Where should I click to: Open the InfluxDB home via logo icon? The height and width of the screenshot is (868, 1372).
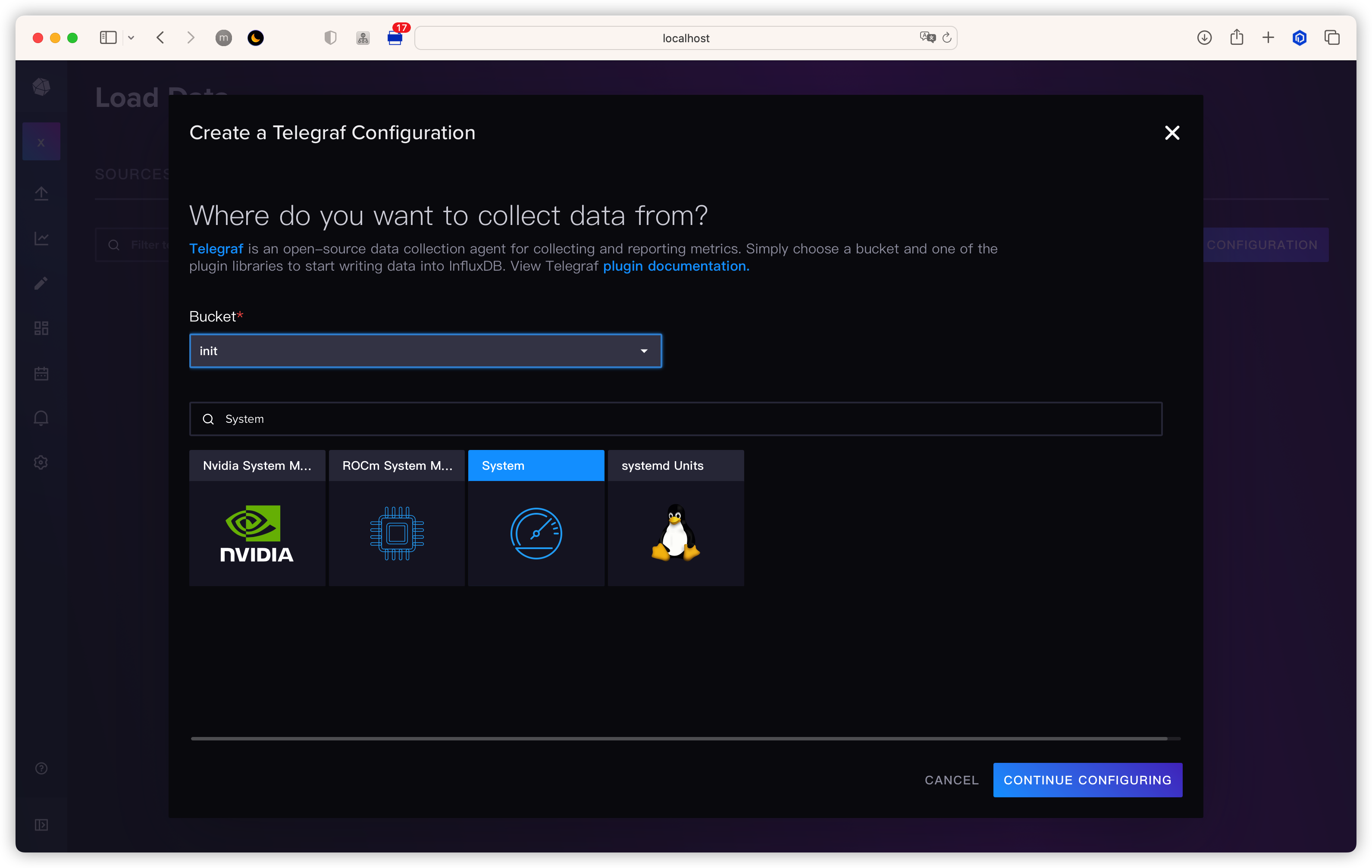pos(41,87)
